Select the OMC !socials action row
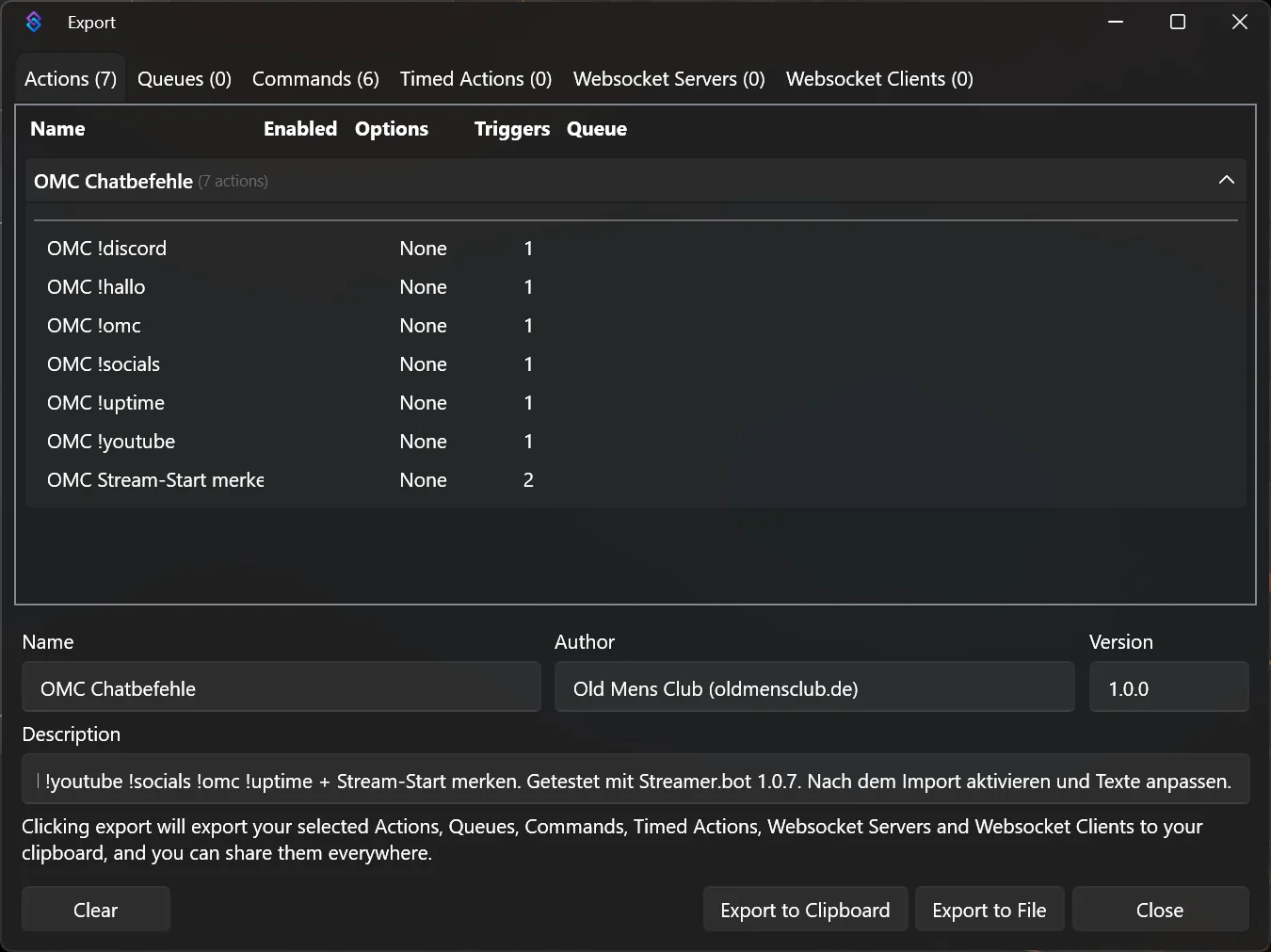The height and width of the screenshot is (952, 1271). point(635,364)
